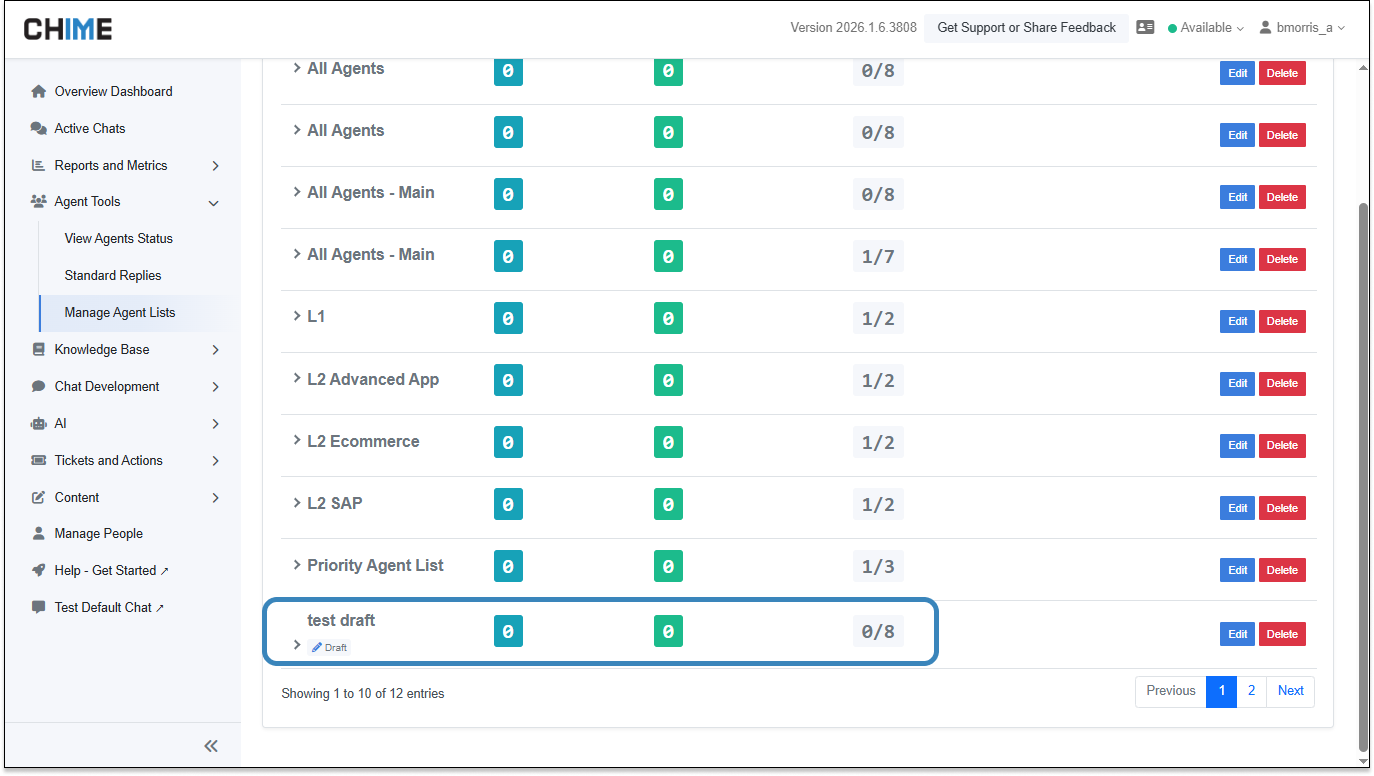Expand the Priority Agent List row

(x=297, y=565)
